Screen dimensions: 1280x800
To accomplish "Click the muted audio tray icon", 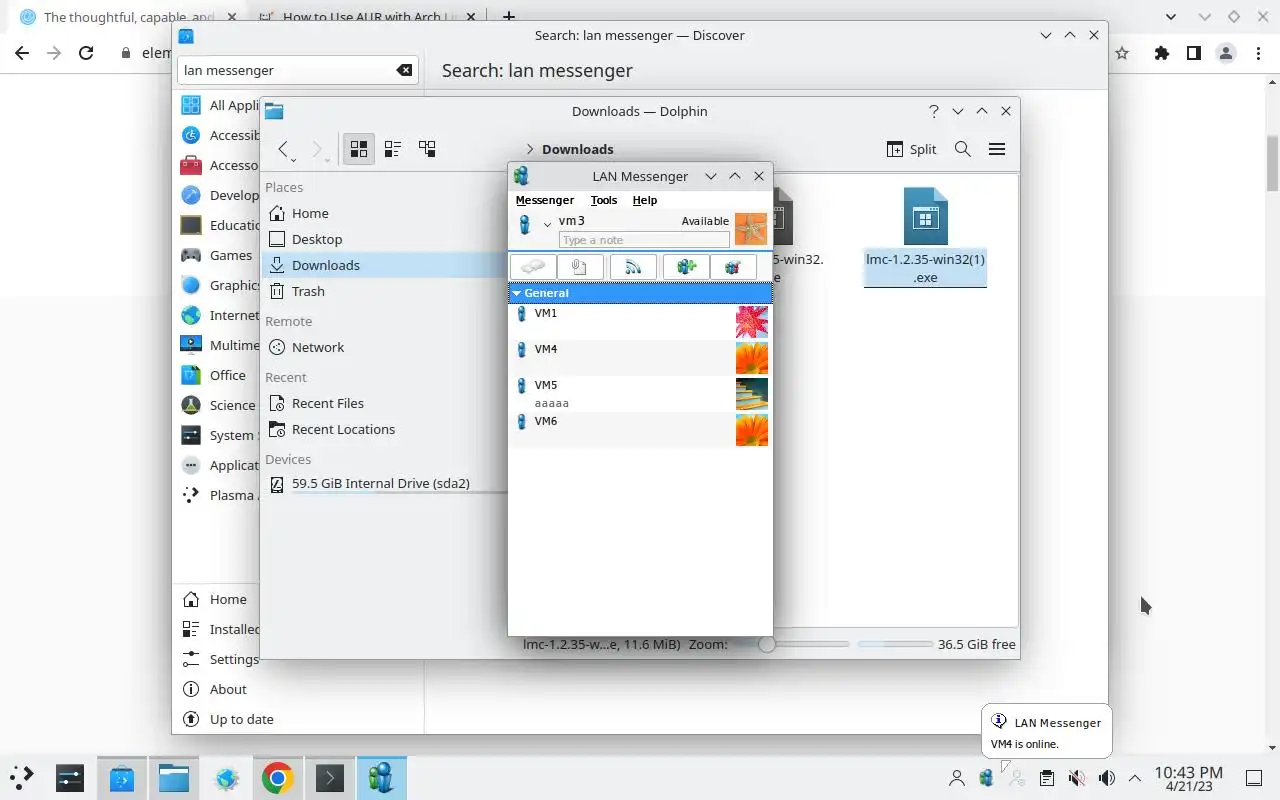I will tap(1076, 777).
